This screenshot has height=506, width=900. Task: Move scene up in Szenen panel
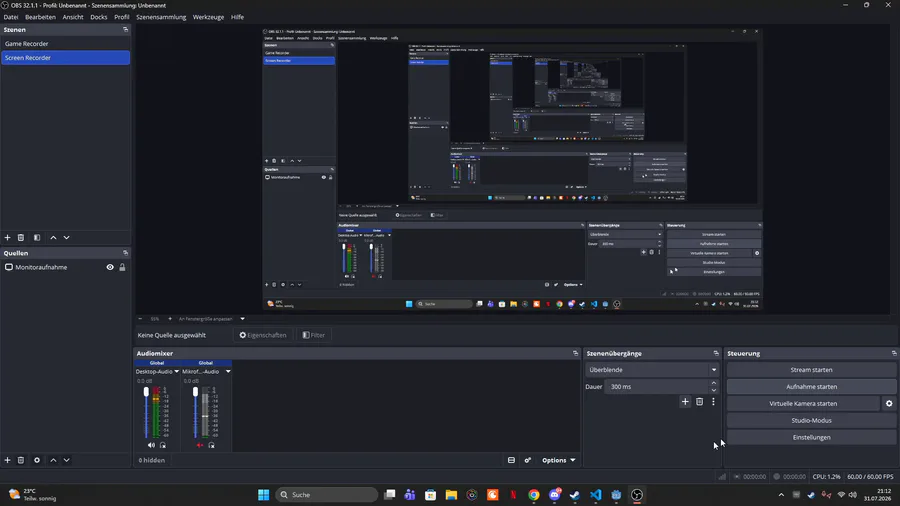53,238
